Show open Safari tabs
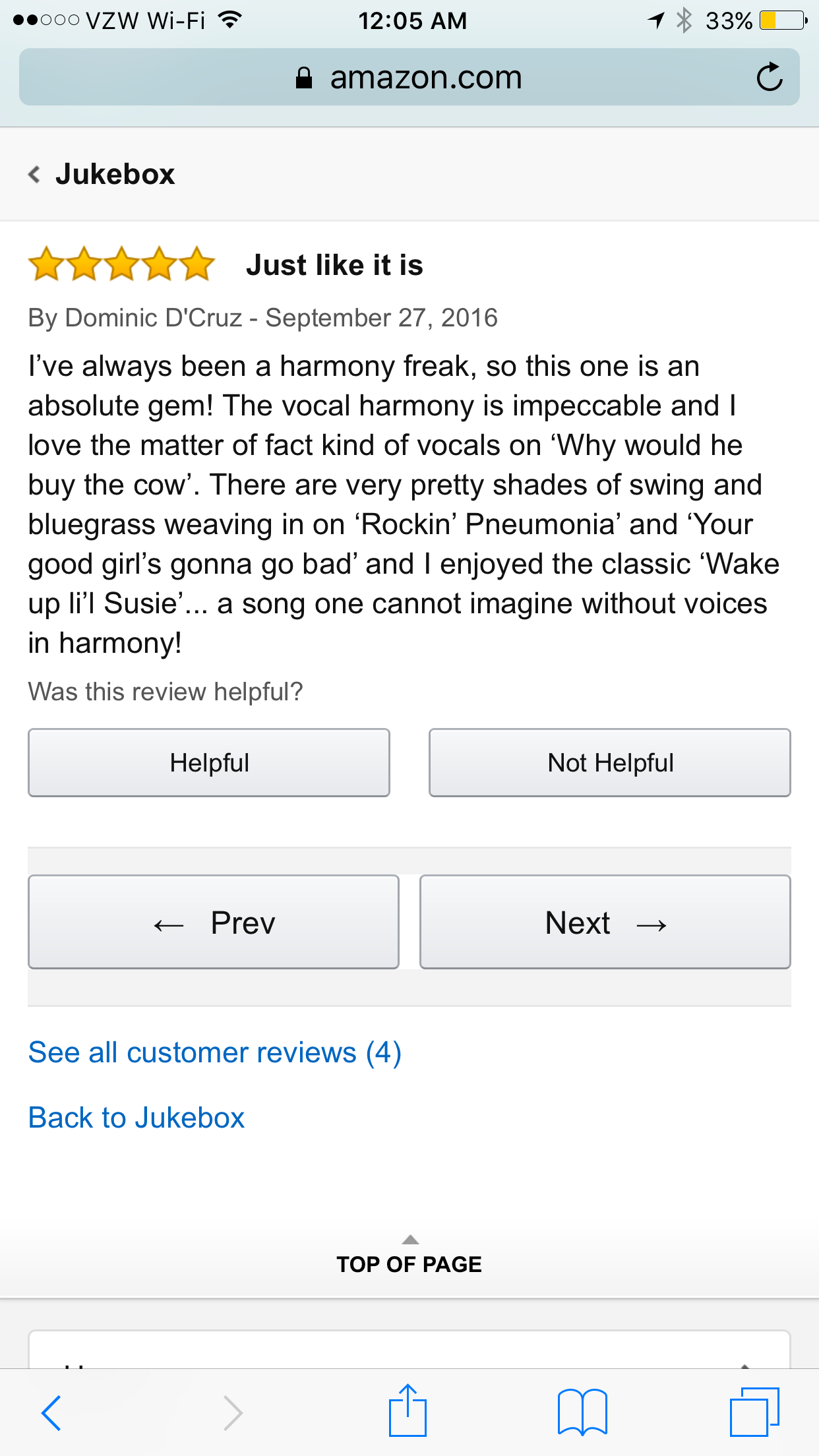The height and width of the screenshot is (1456, 819). click(x=754, y=1412)
